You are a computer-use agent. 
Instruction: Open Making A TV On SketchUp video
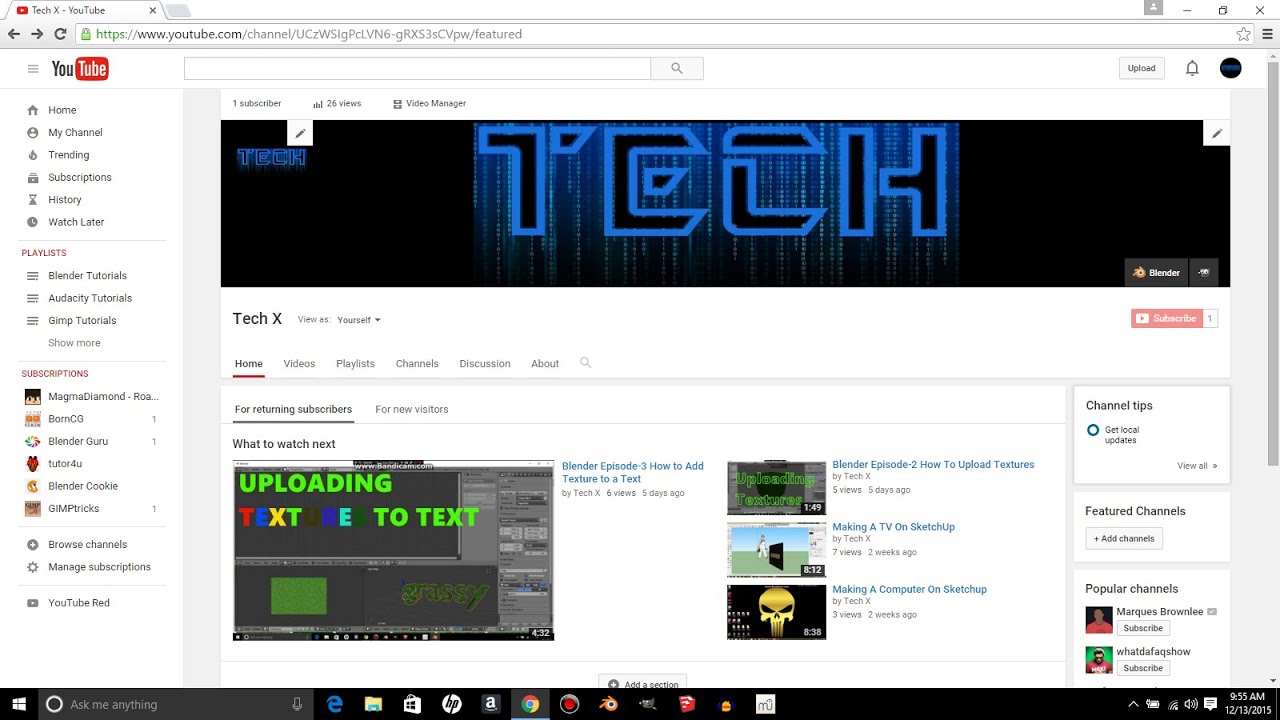click(x=893, y=527)
